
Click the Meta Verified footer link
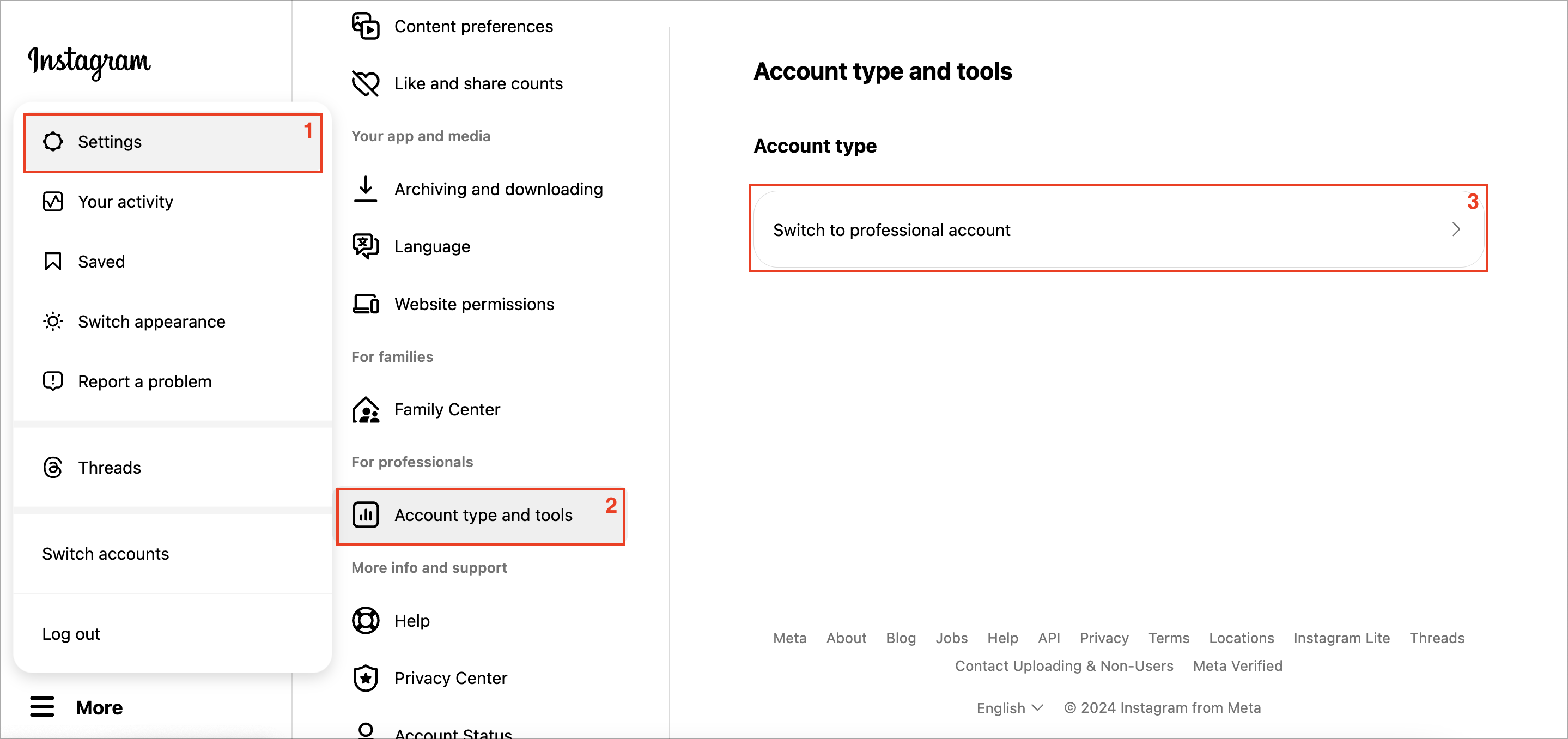pyautogui.click(x=1237, y=666)
